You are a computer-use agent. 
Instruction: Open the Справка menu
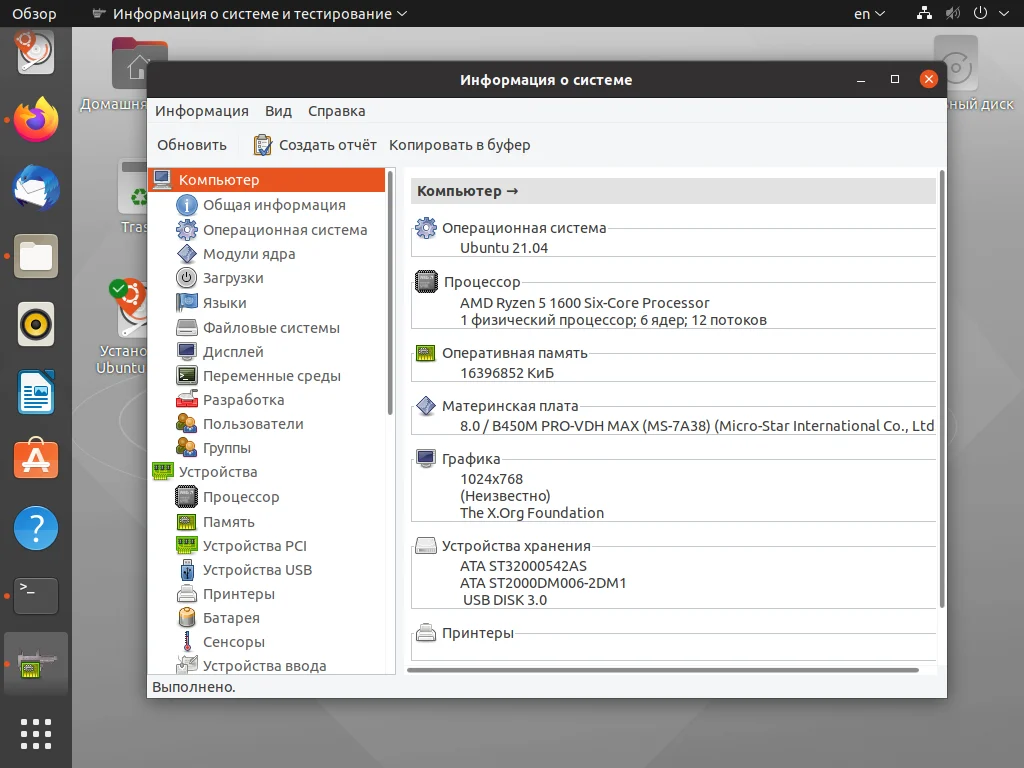[x=336, y=110]
